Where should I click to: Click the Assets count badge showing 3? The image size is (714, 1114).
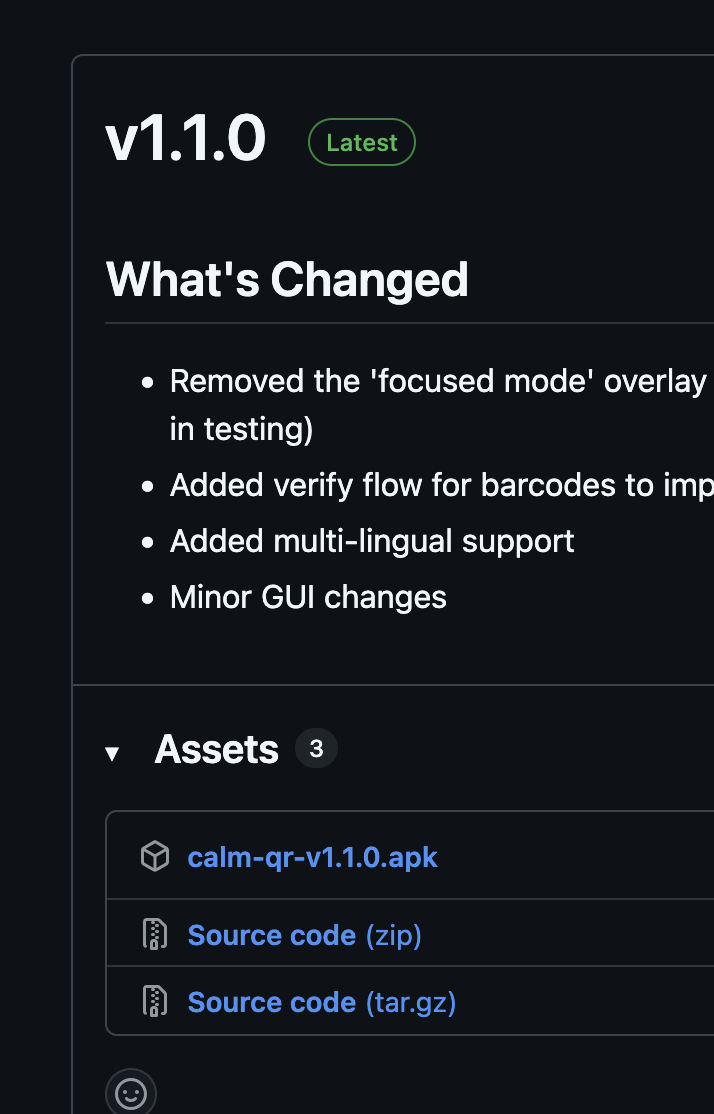click(316, 748)
